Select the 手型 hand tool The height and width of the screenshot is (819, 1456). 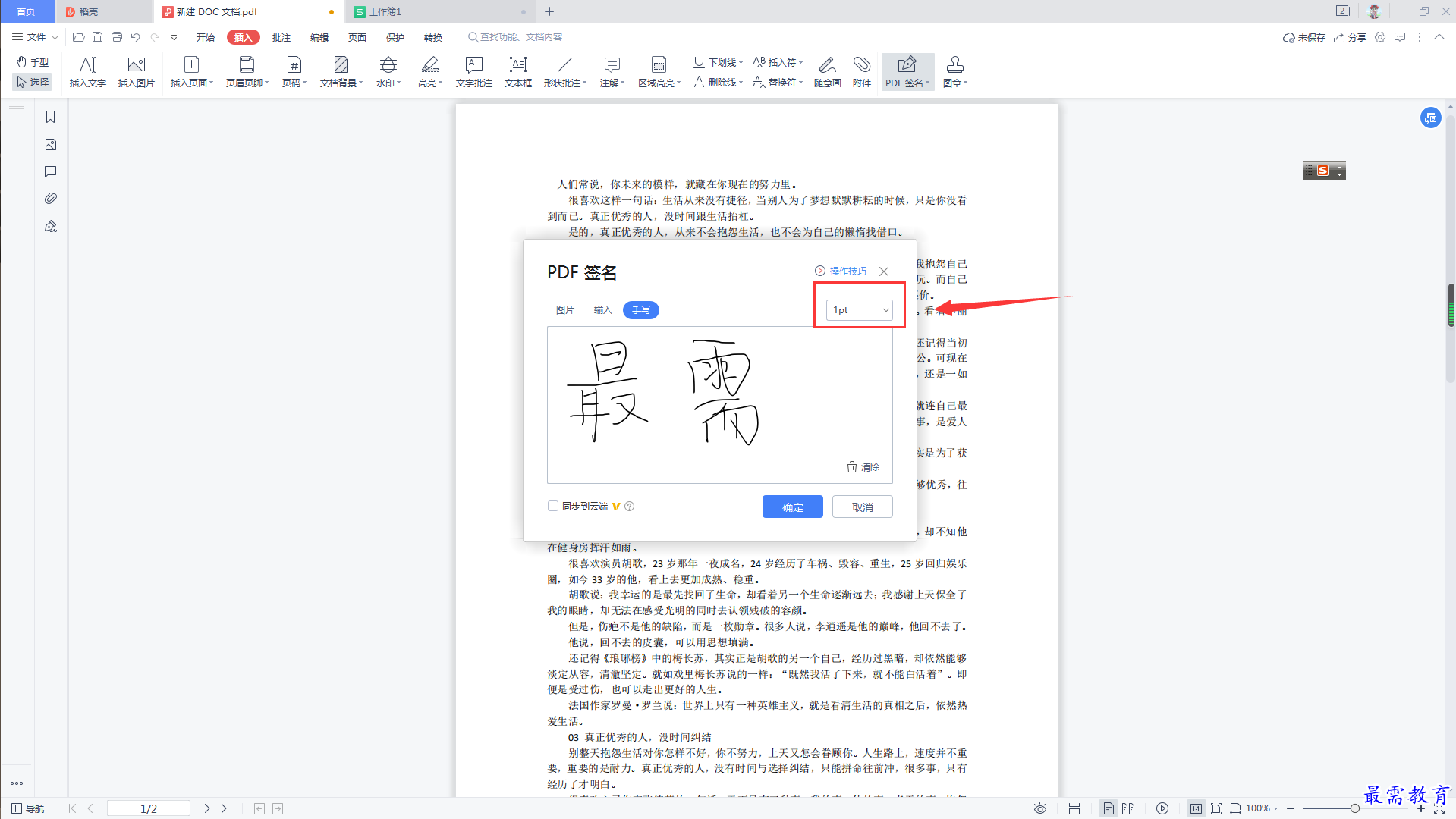(33, 62)
